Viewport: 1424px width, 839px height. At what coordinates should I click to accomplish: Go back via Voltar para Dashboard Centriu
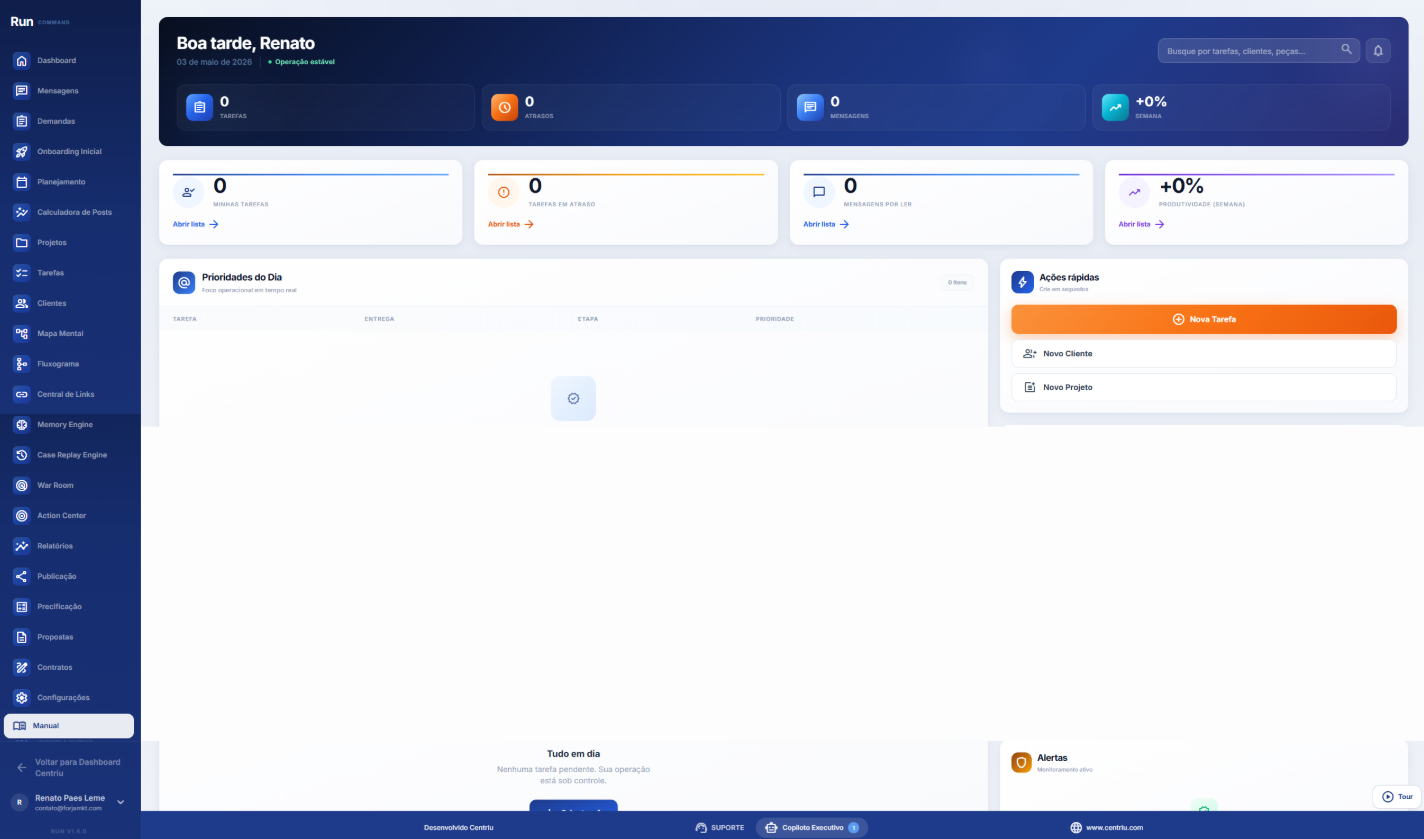click(70, 767)
